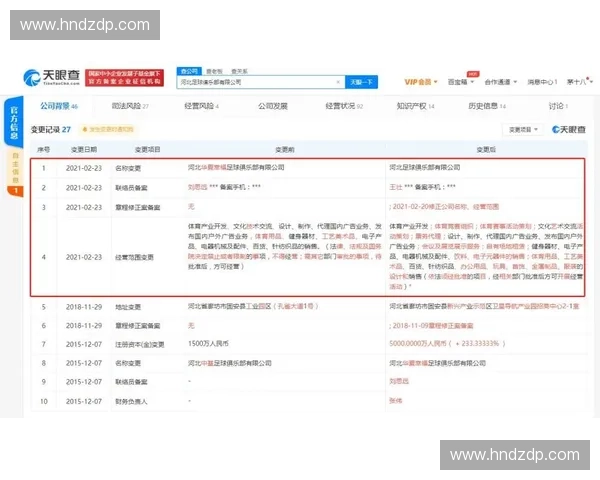
Task: Click the blue 天眼一下 search button
Action: coord(361,82)
